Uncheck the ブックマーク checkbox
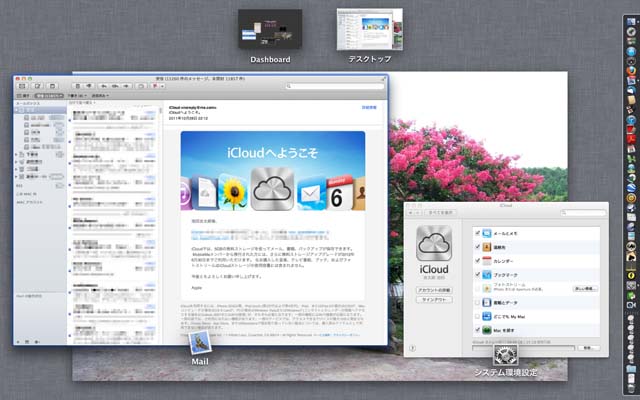This screenshot has width=640, height=400. (477, 275)
